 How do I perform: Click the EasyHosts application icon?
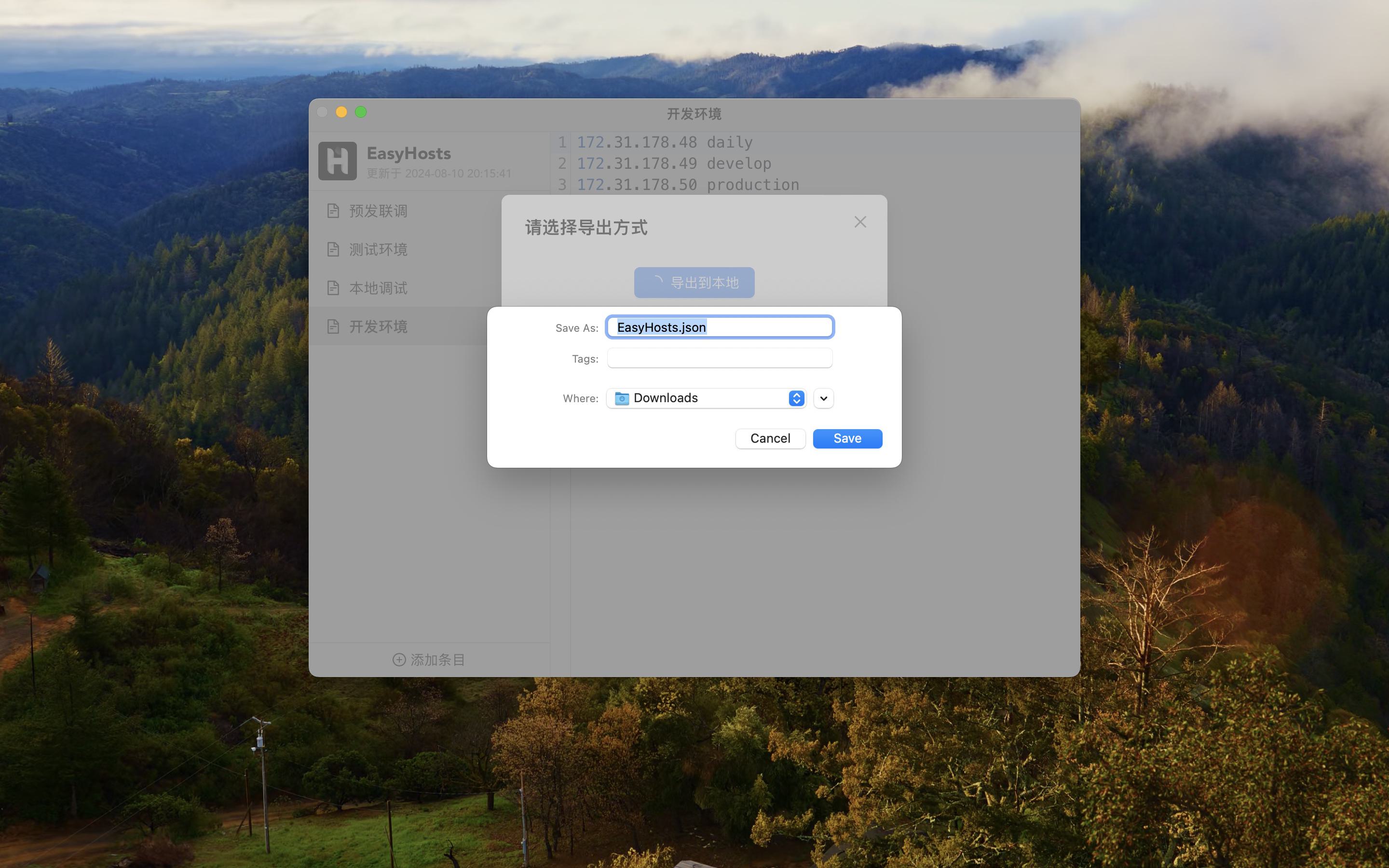coord(337,160)
